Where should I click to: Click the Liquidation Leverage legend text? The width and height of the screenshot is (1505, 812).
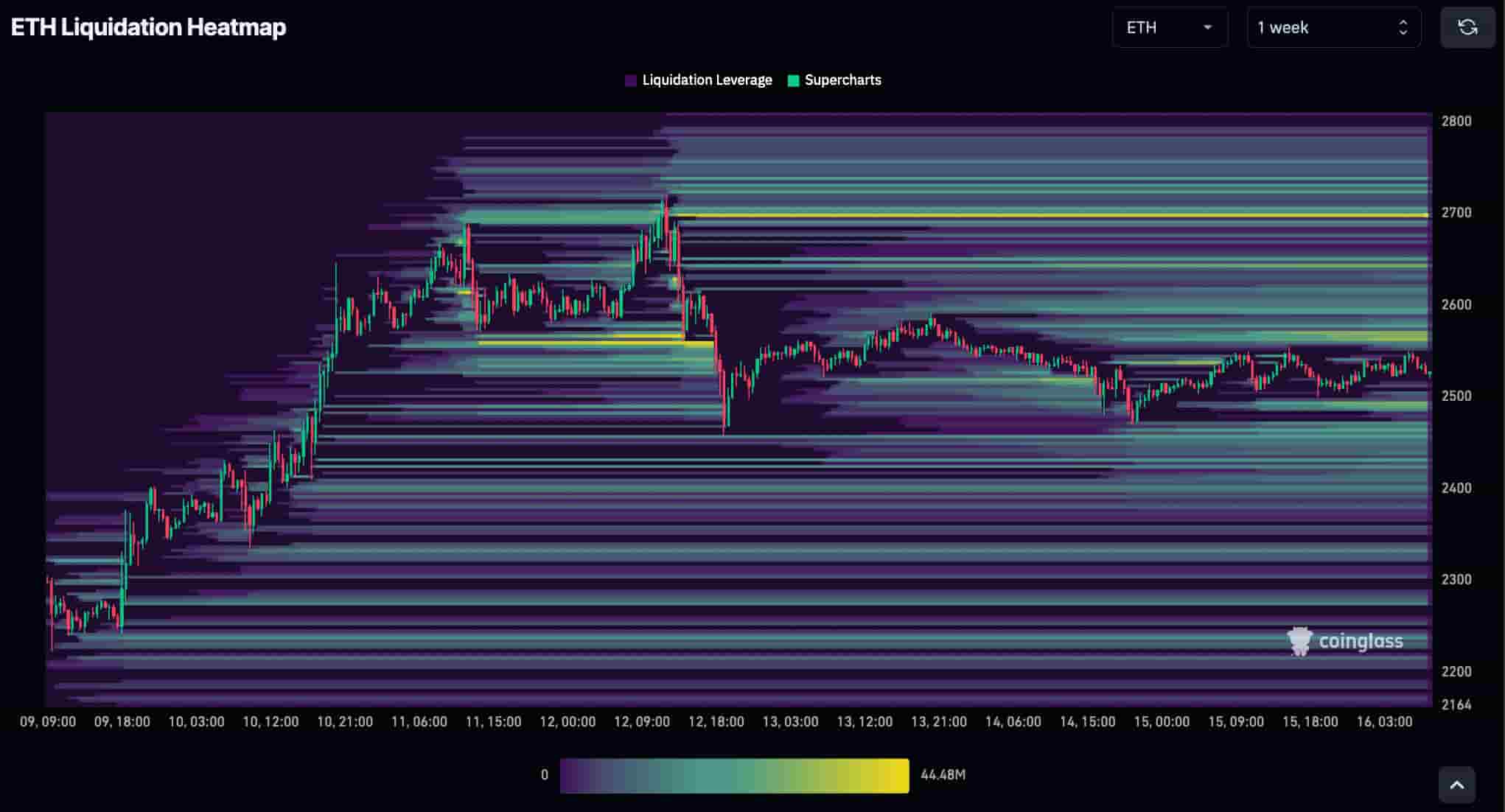707,80
